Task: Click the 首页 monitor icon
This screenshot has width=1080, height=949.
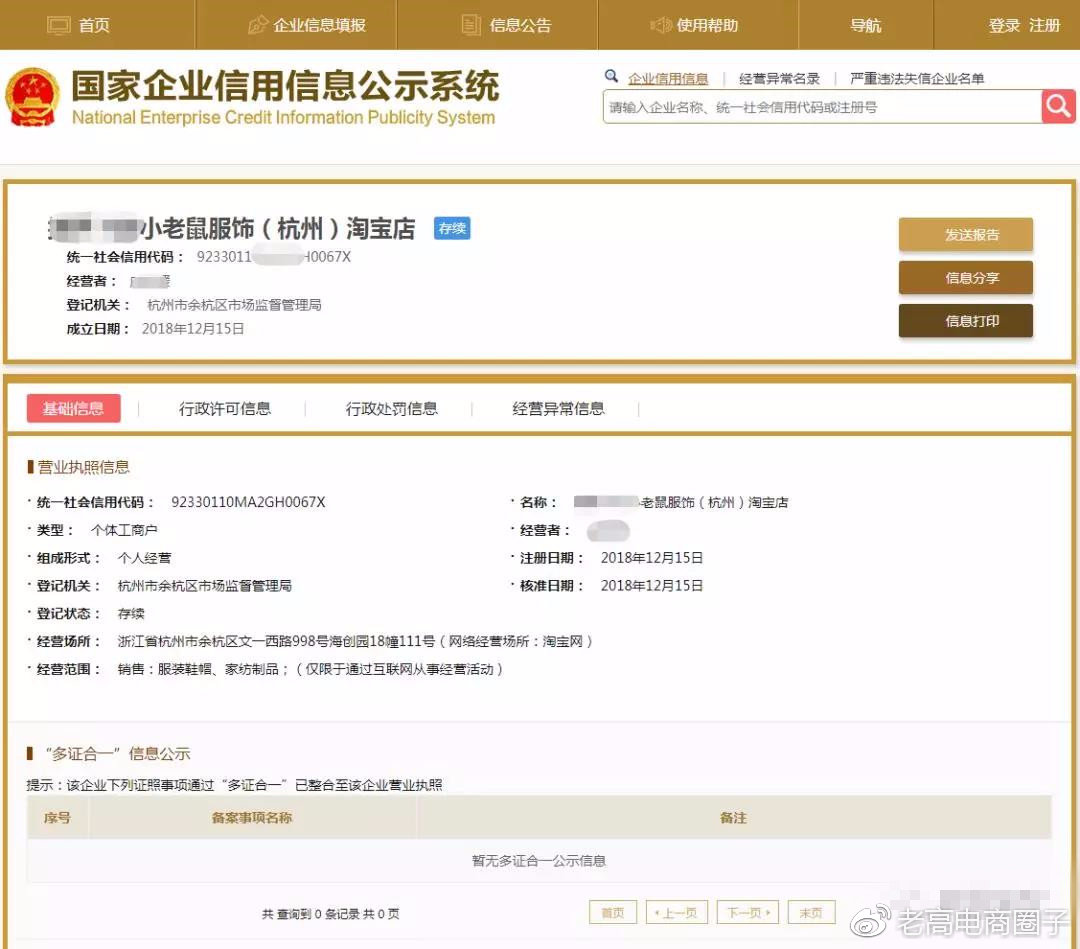Action: point(59,25)
